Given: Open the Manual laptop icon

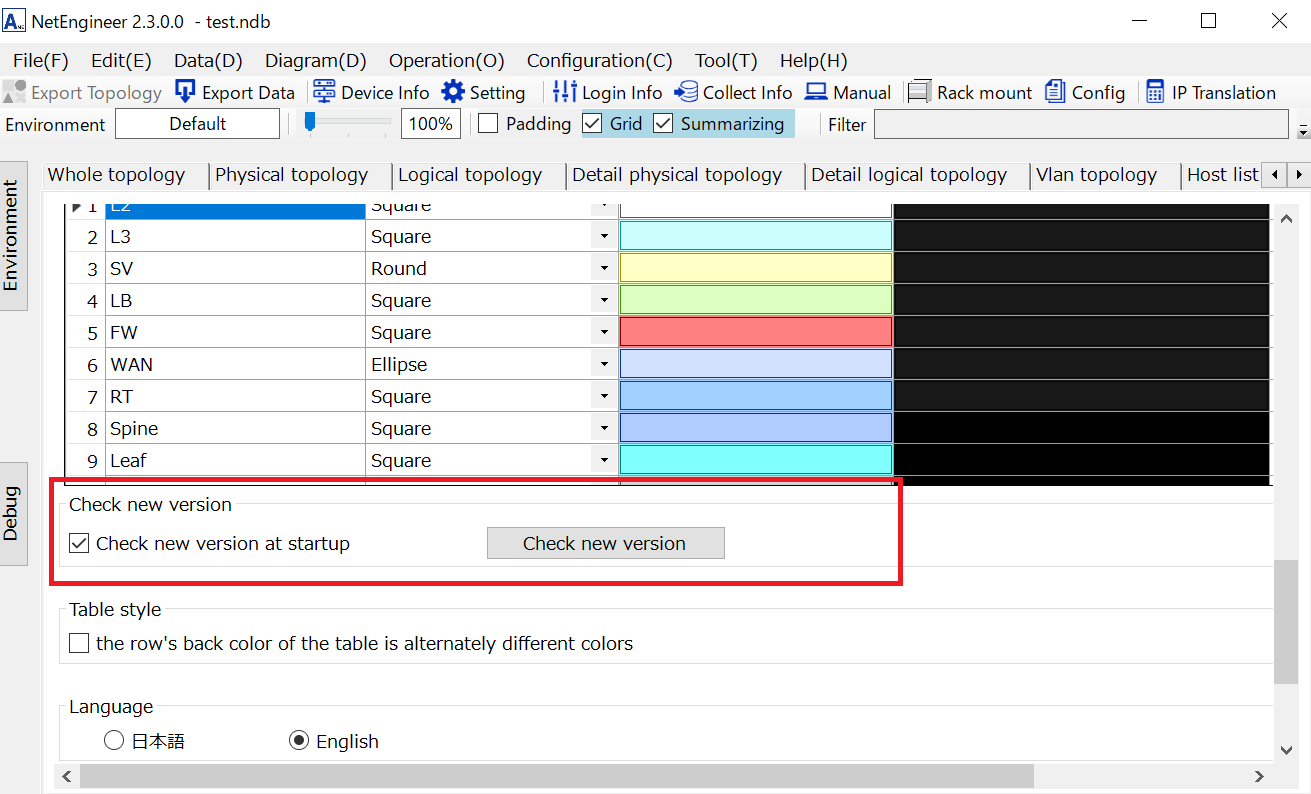Looking at the screenshot, I should (x=816, y=92).
